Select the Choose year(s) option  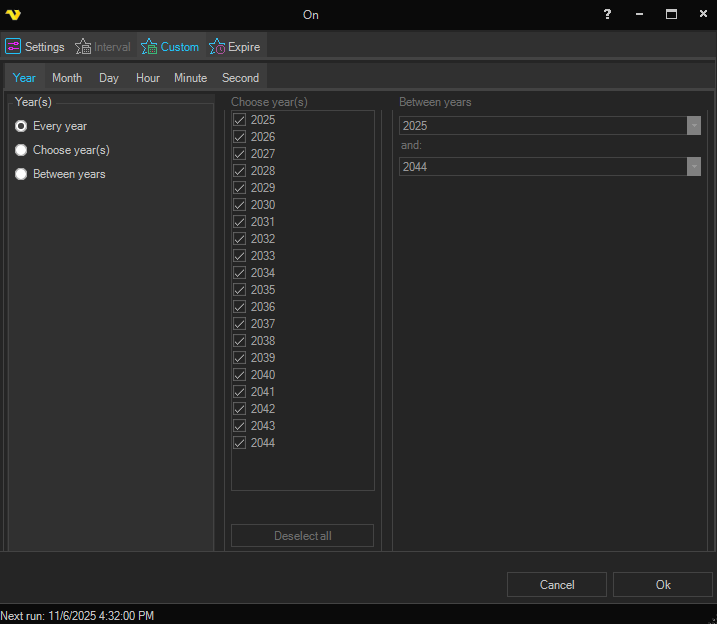tap(21, 150)
